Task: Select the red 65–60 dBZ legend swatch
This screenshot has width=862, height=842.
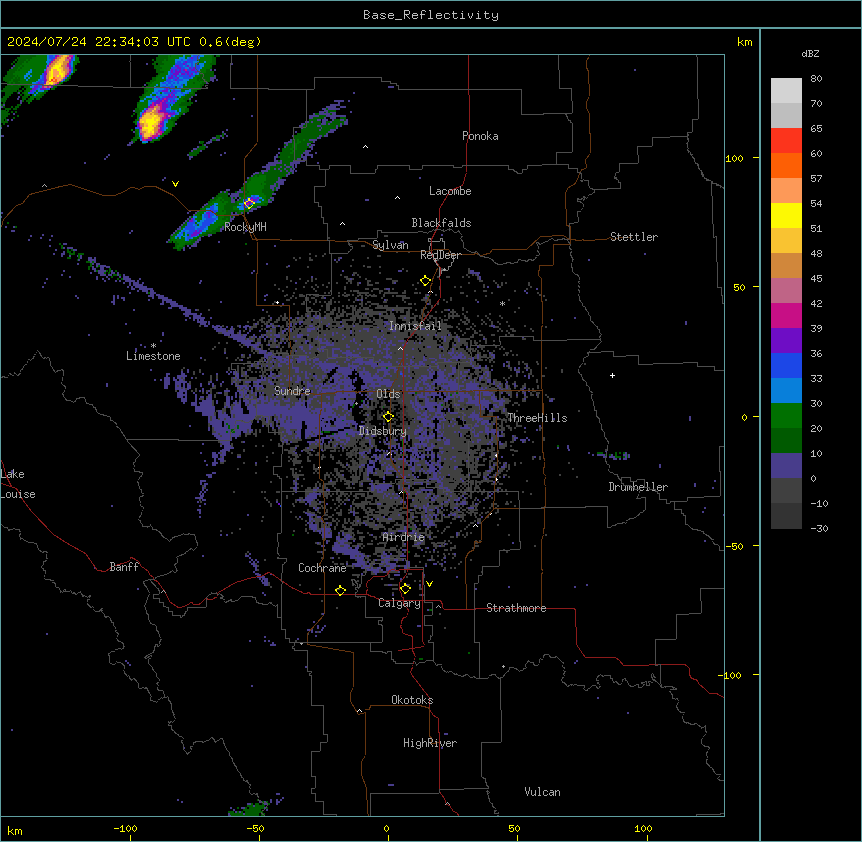Action: pos(786,141)
